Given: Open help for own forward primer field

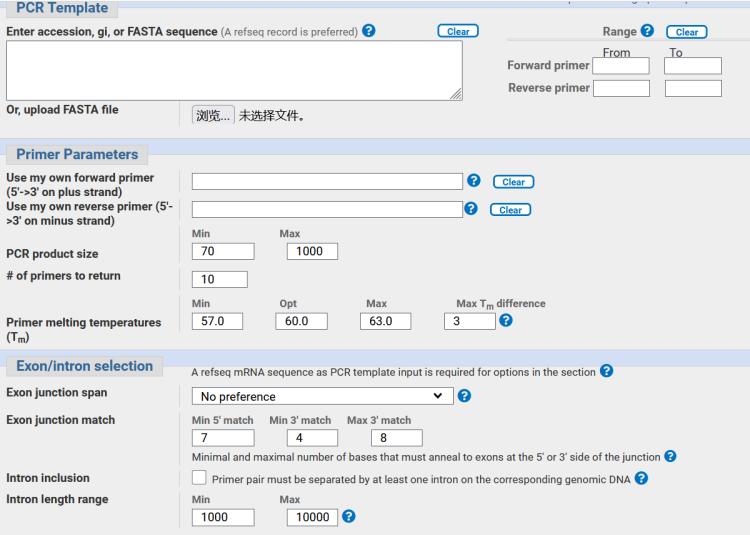Looking at the screenshot, I should point(474,181).
